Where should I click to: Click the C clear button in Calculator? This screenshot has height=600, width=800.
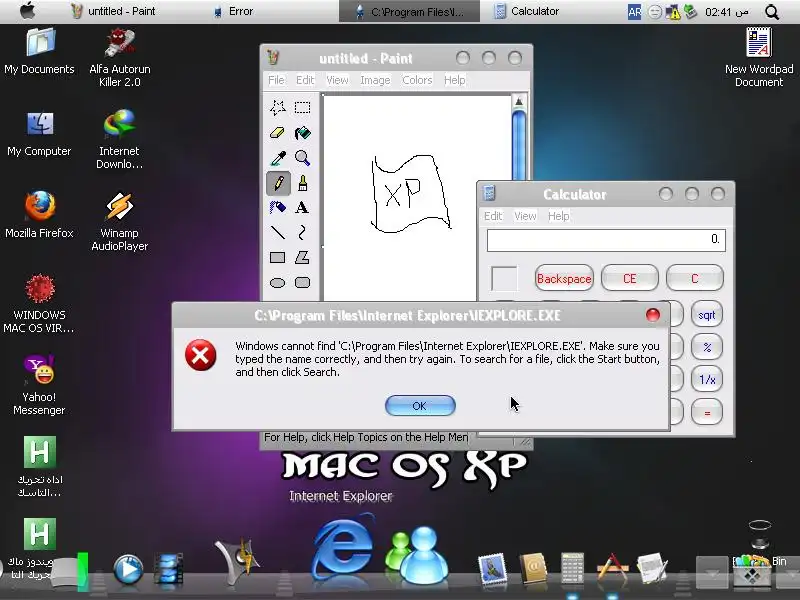(x=694, y=279)
